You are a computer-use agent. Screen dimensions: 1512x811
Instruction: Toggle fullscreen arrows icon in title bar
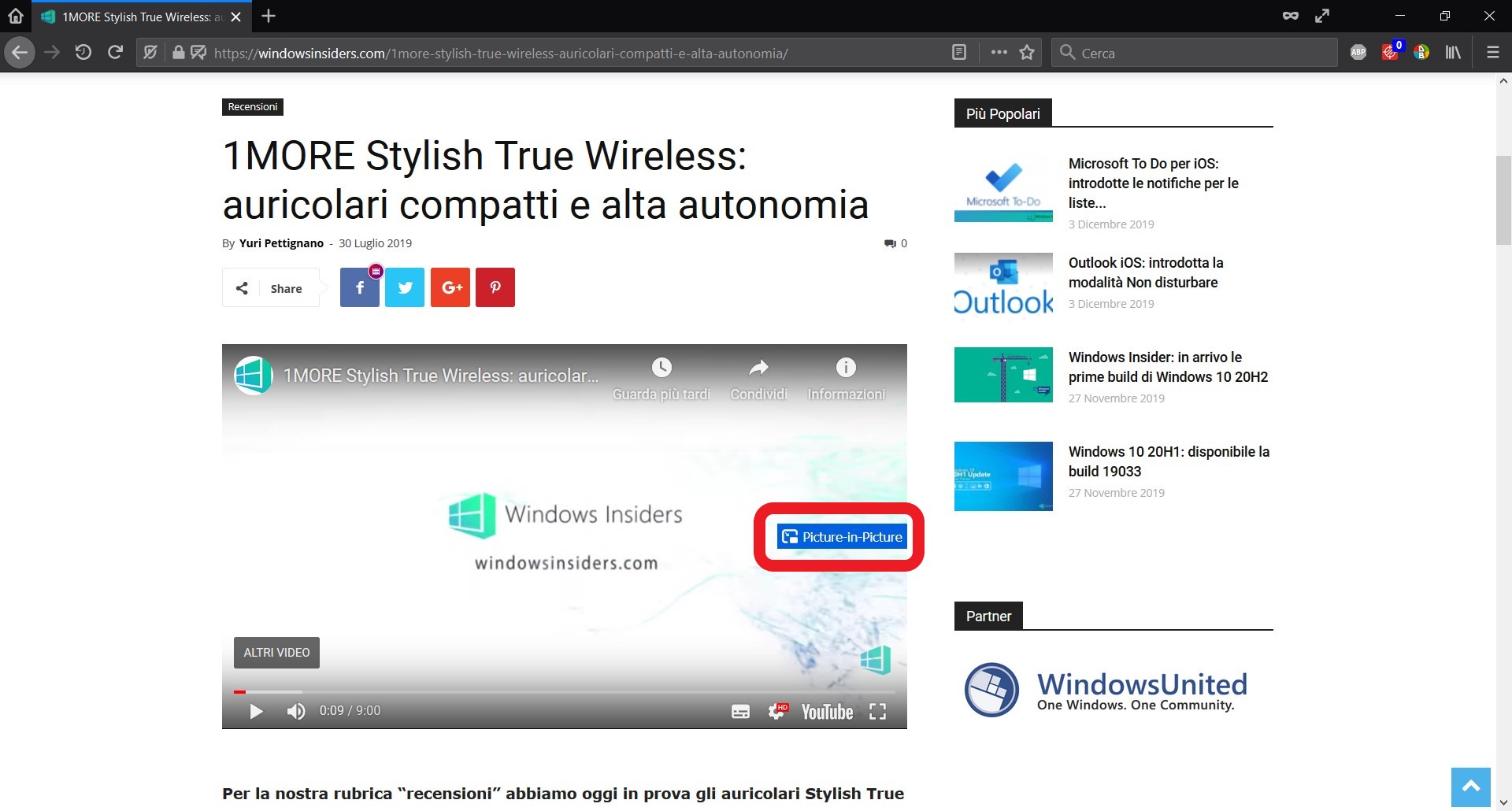1323,16
